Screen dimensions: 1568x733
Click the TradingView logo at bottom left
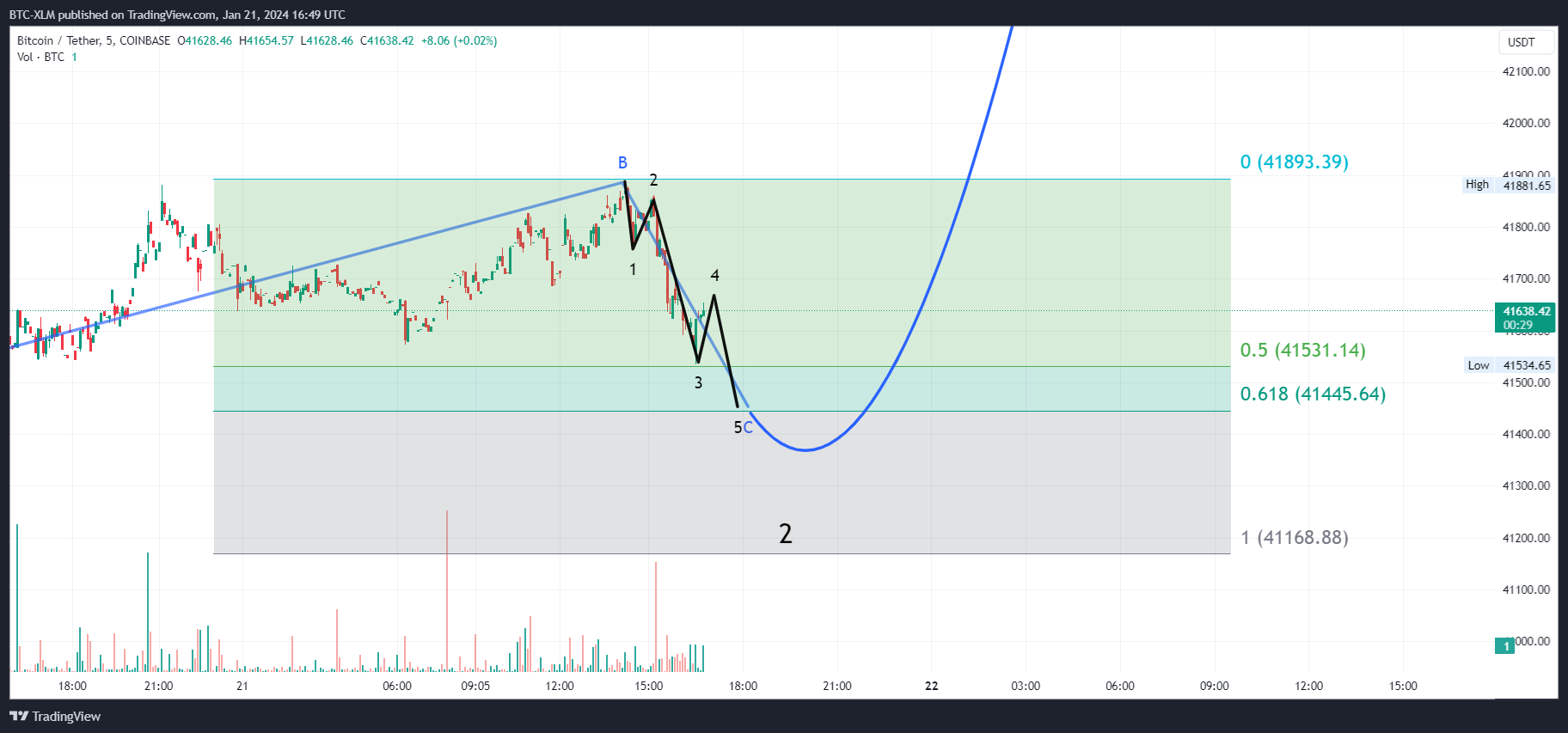click(55, 716)
